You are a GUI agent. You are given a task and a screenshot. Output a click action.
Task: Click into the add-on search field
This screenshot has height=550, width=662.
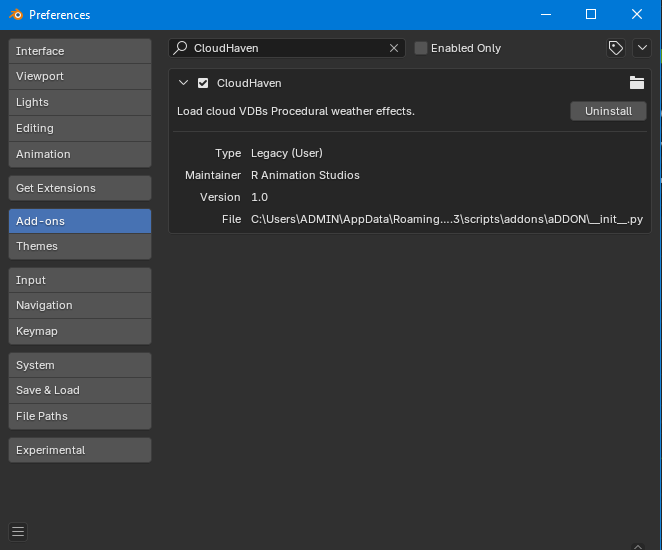287,48
